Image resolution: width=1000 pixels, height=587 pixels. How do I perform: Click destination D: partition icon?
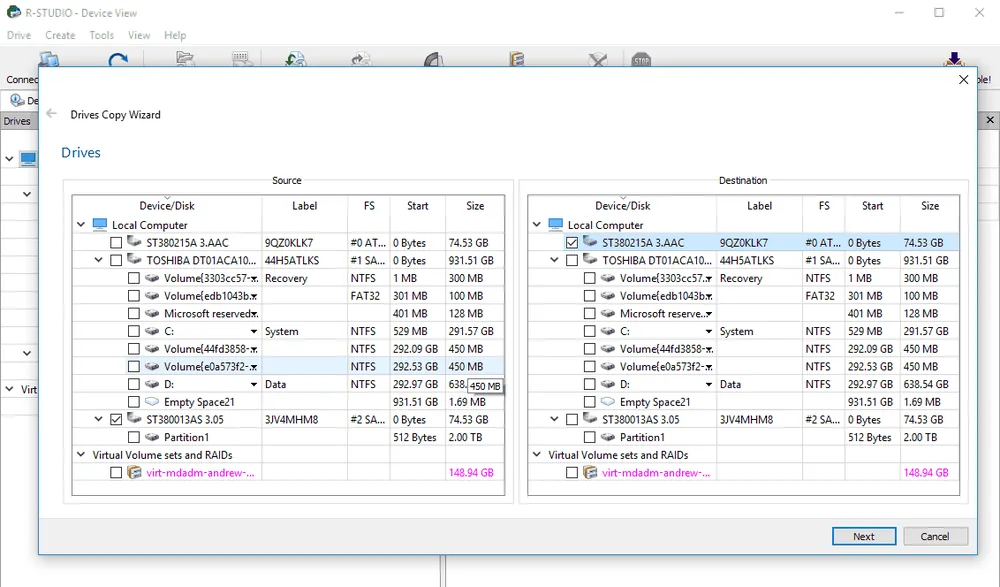tap(608, 384)
